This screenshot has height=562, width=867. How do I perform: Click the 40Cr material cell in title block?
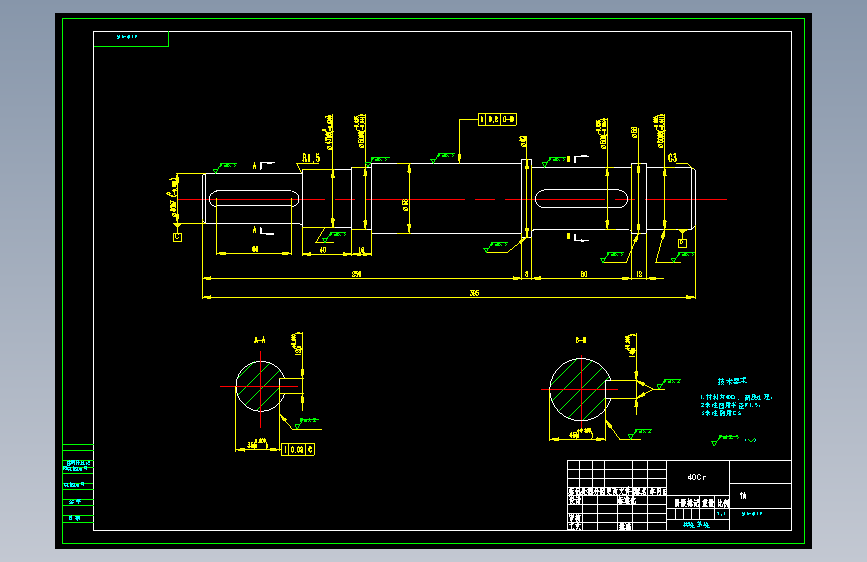tap(698, 477)
